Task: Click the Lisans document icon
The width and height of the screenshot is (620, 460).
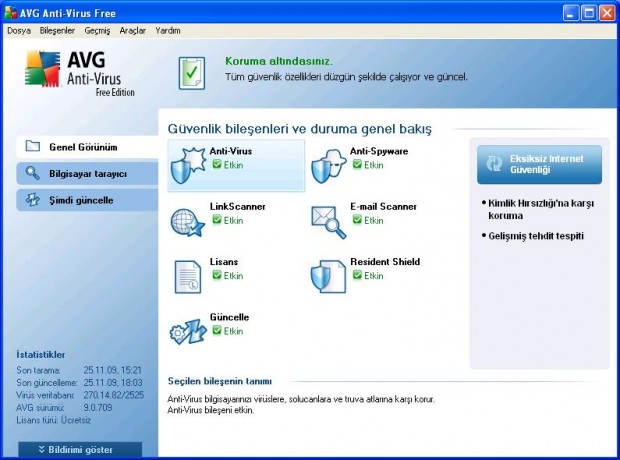Action: (x=187, y=277)
